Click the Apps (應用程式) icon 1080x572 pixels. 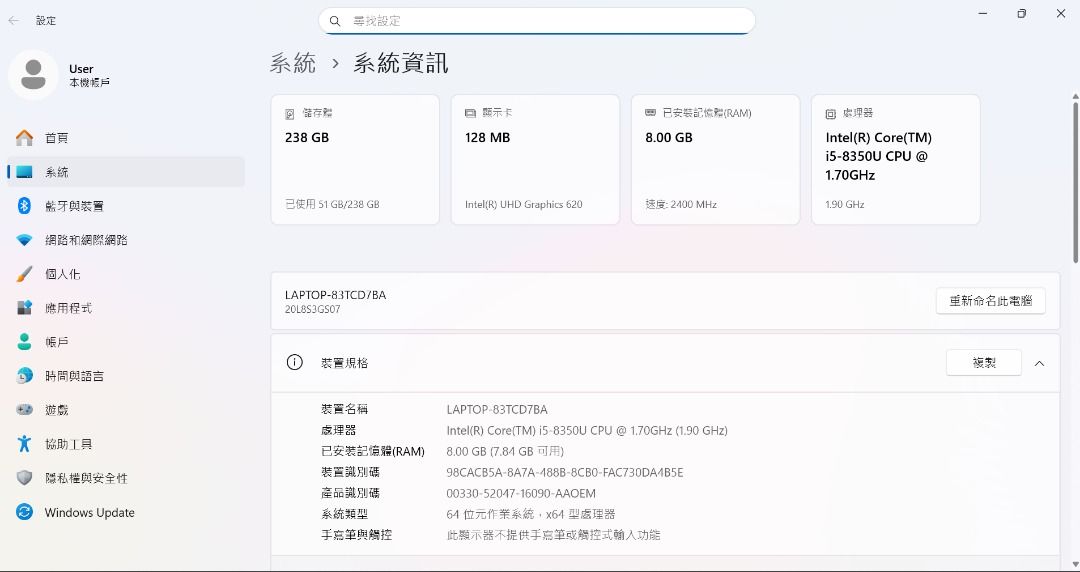coord(25,308)
